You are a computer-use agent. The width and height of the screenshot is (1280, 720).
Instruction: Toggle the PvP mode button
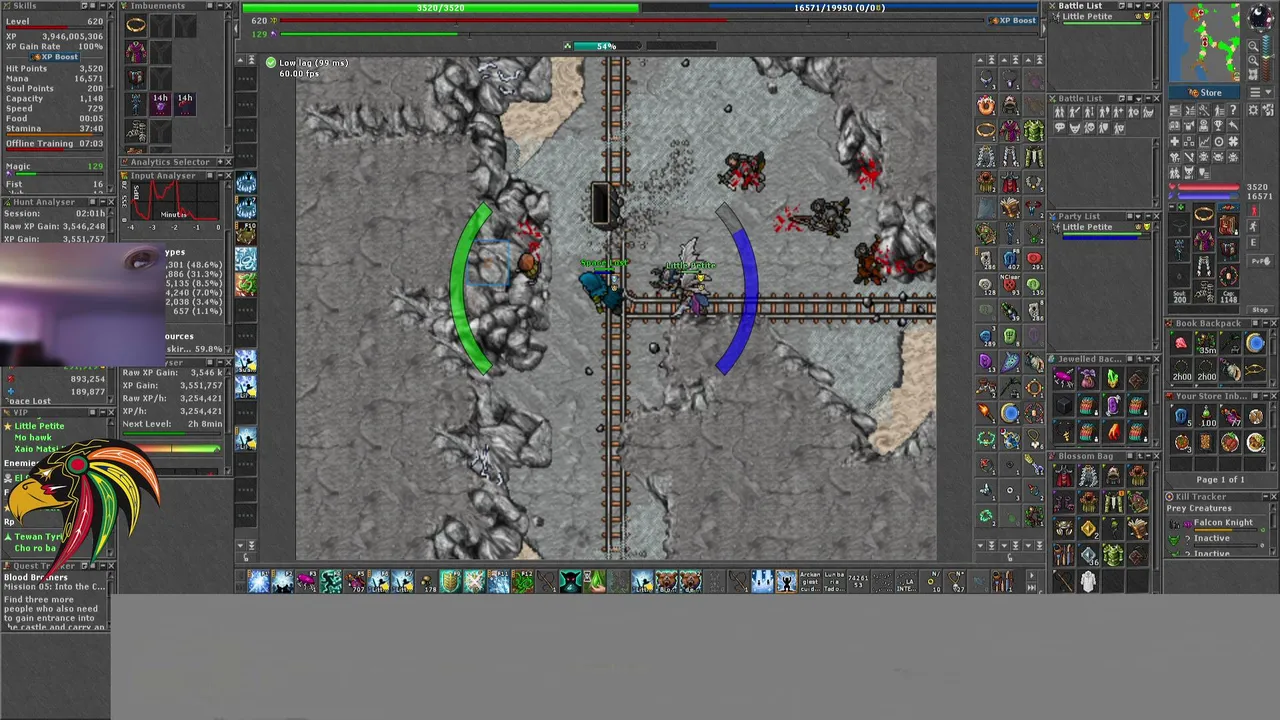tap(1258, 261)
